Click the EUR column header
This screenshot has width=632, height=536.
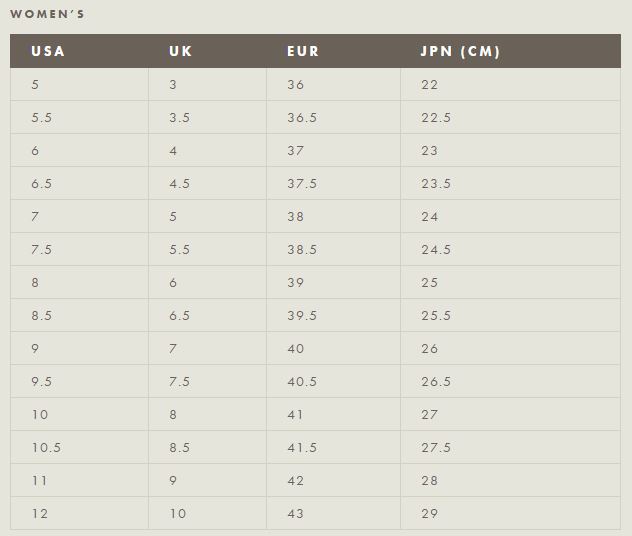(x=303, y=51)
